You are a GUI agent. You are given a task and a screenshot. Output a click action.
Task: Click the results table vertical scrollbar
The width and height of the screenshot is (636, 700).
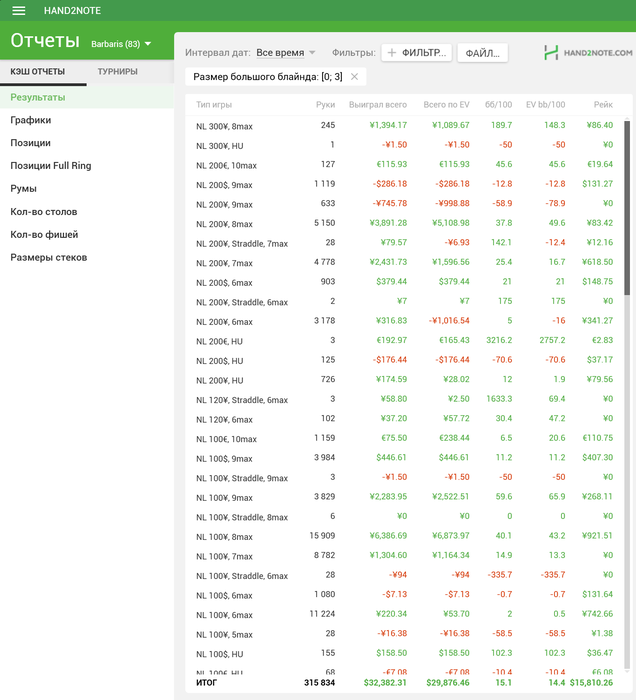point(627,208)
